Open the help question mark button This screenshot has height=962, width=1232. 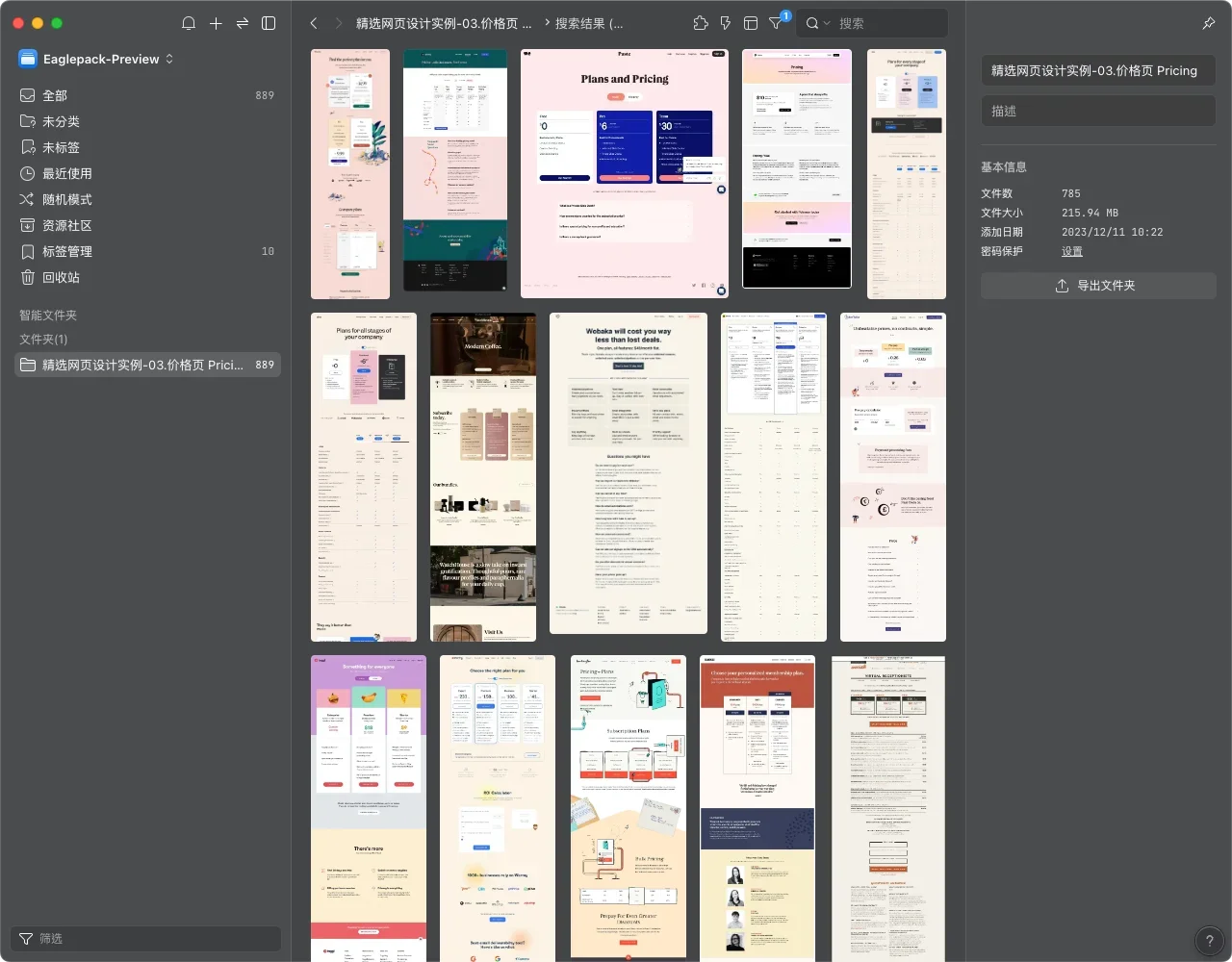[x=1209, y=940]
